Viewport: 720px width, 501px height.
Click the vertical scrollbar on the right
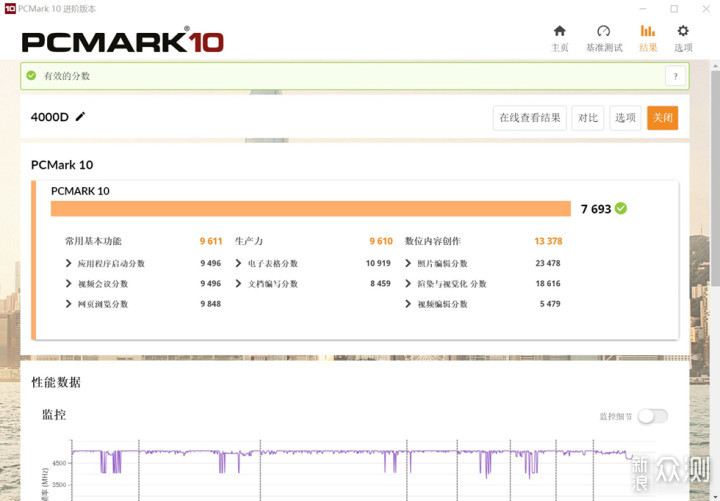click(x=715, y=177)
